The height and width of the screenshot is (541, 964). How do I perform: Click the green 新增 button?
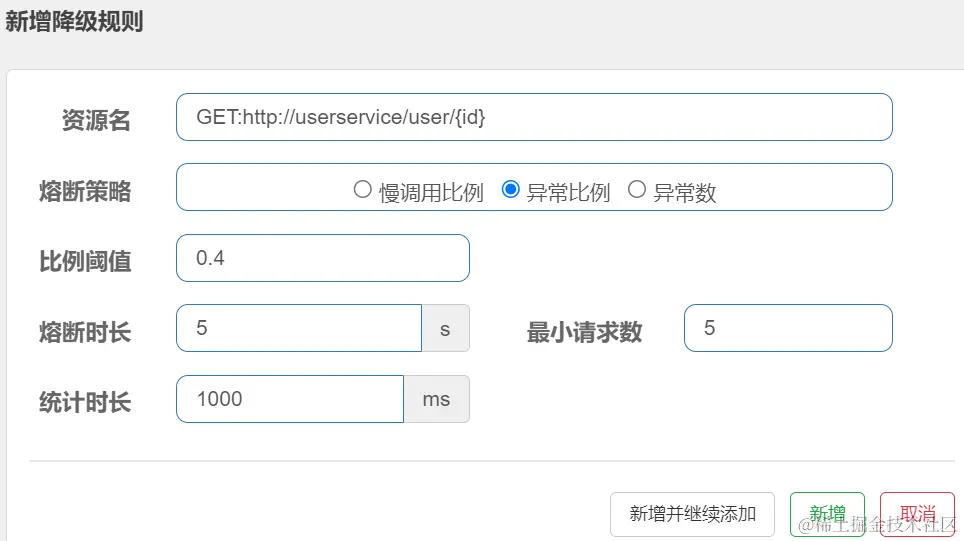pos(828,514)
